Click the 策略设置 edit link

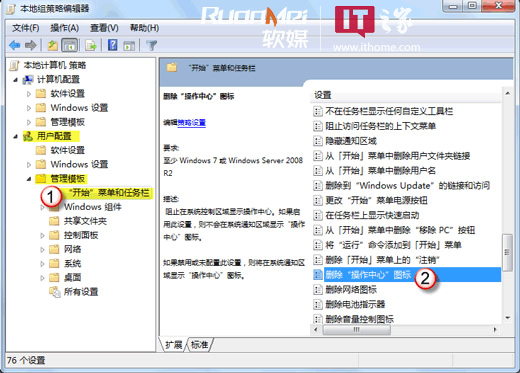click(x=192, y=123)
